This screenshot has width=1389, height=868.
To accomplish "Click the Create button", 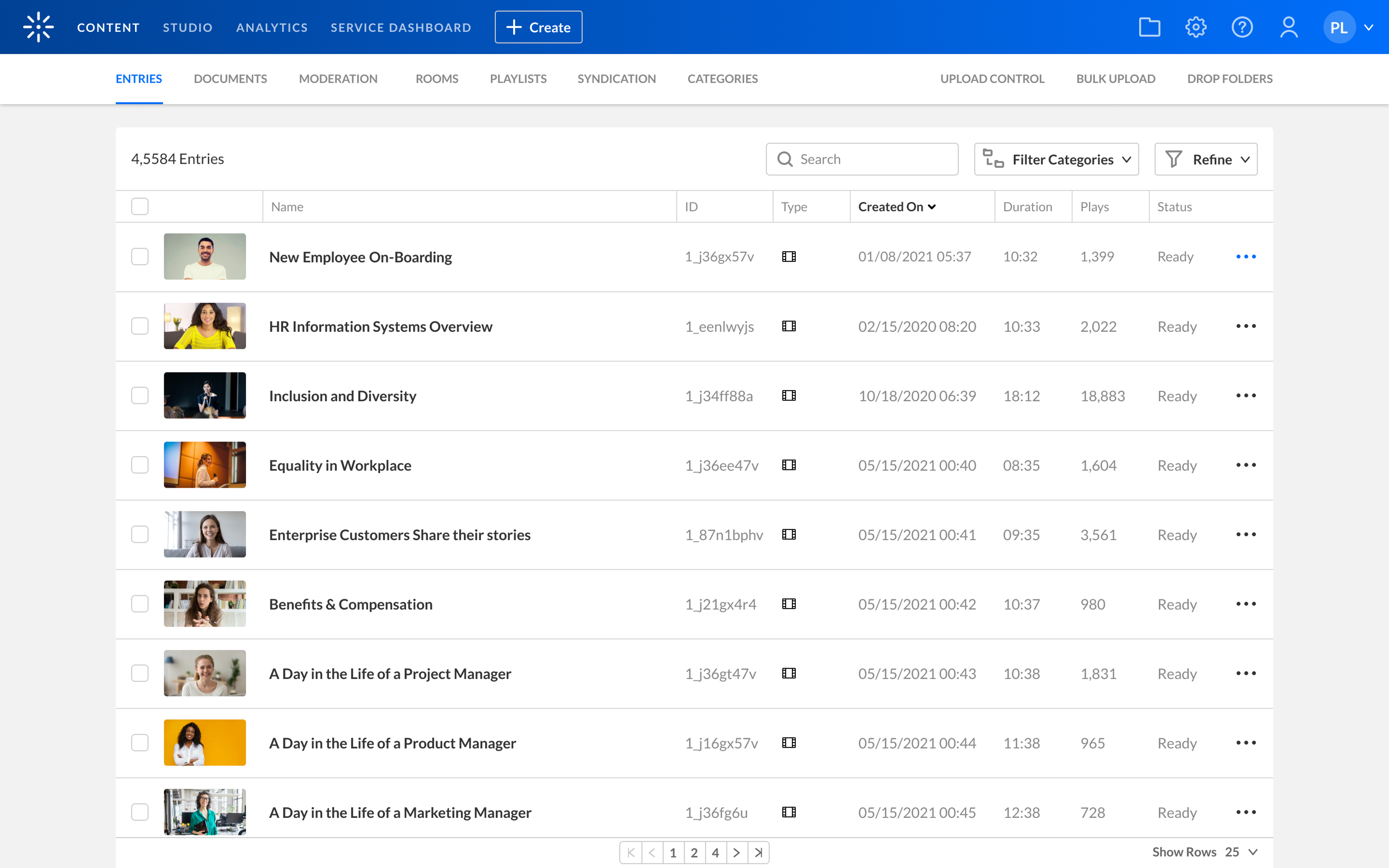I will 538,27.
